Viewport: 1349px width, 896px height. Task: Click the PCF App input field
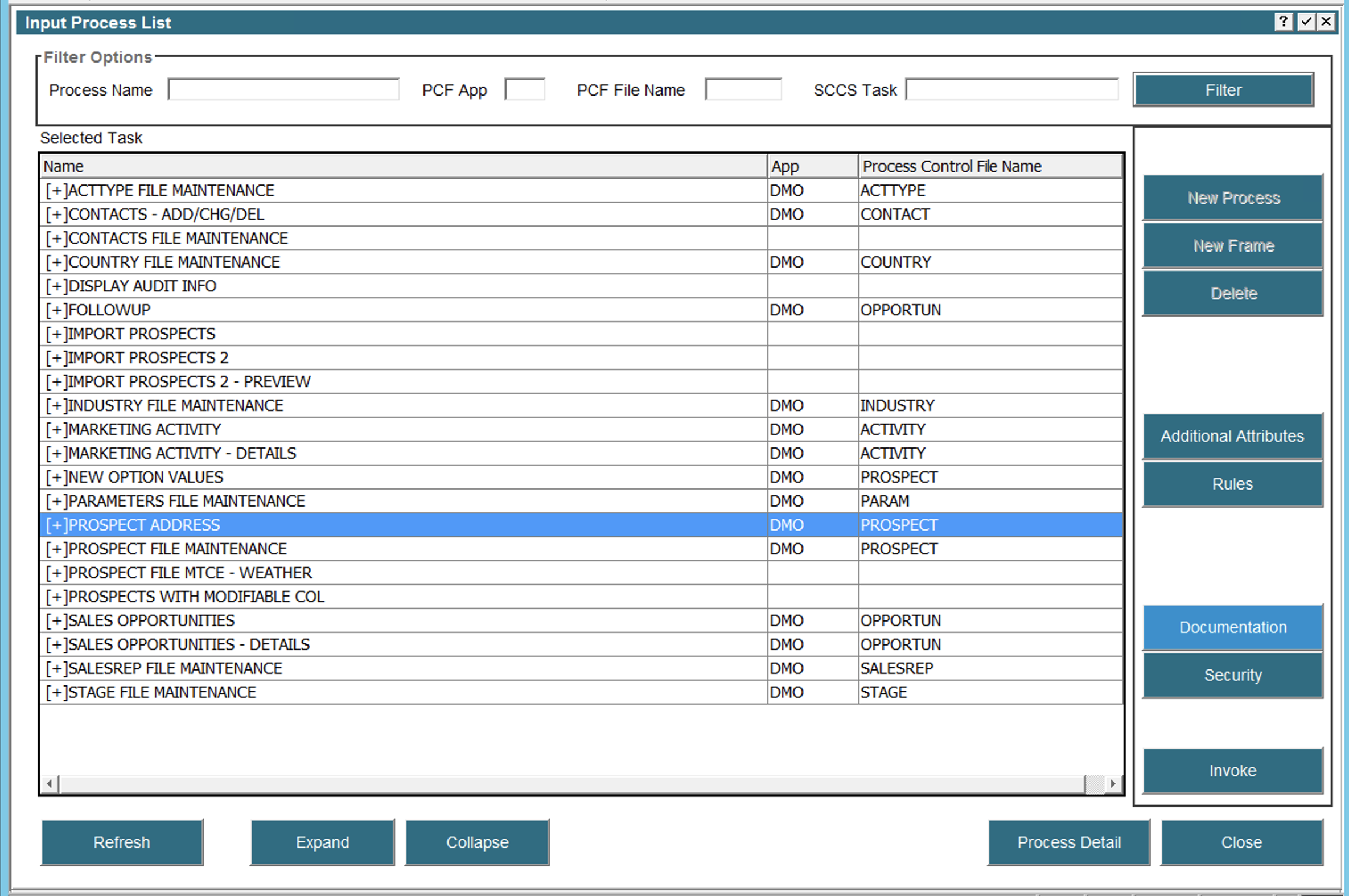pos(524,90)
